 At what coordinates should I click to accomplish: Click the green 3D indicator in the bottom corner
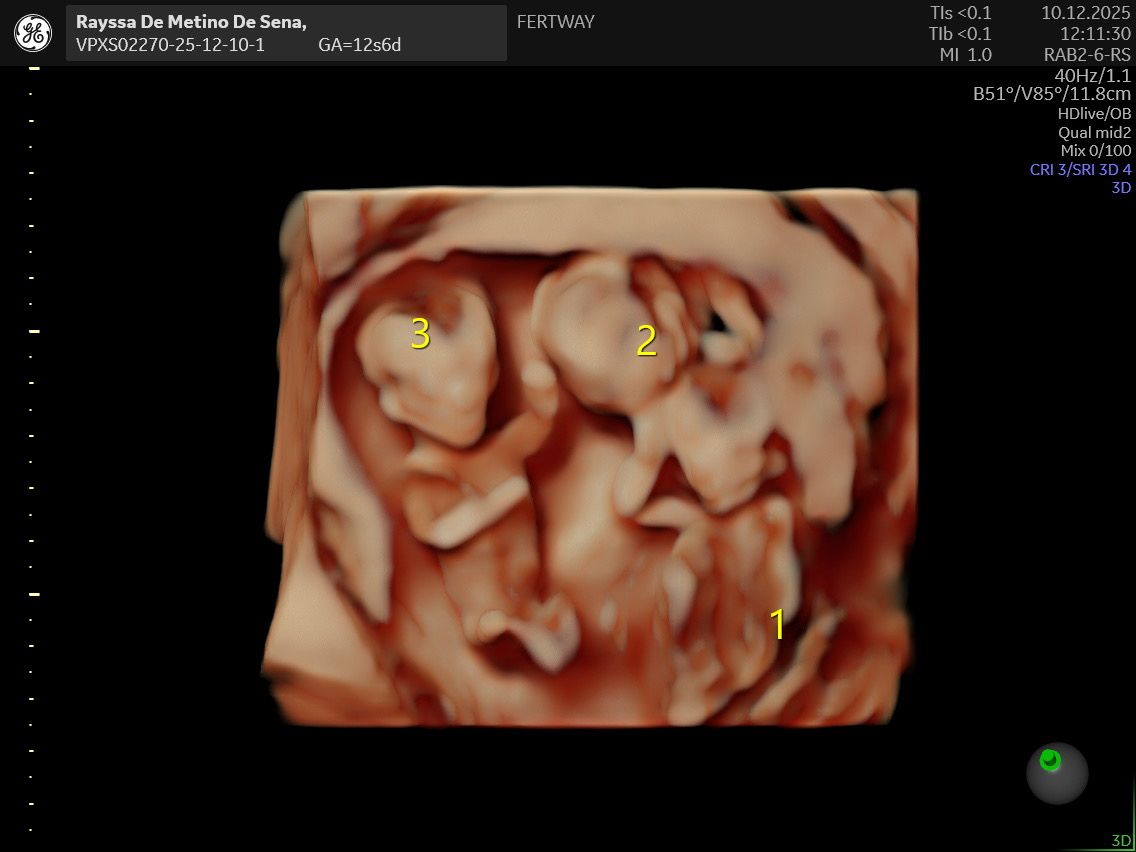pos(1120,840)
